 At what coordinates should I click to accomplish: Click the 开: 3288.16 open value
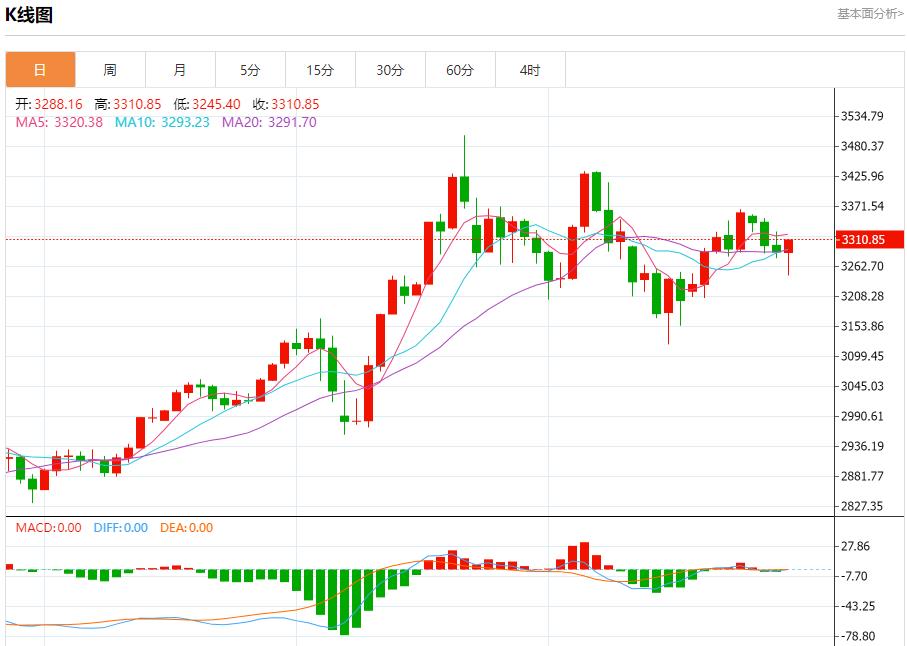[x=49, y=104]
